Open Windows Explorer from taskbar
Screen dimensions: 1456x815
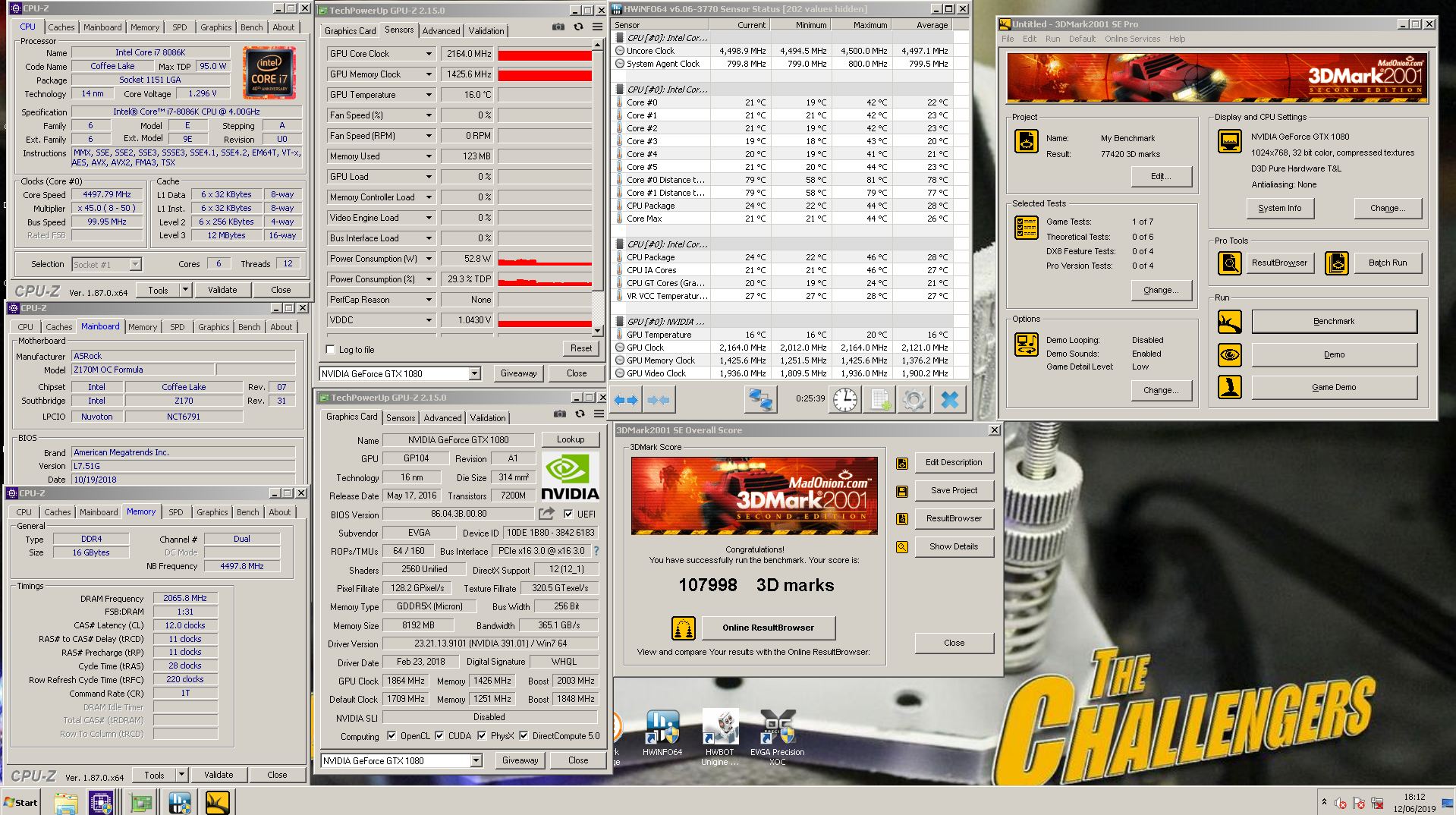tap(66, 802)
